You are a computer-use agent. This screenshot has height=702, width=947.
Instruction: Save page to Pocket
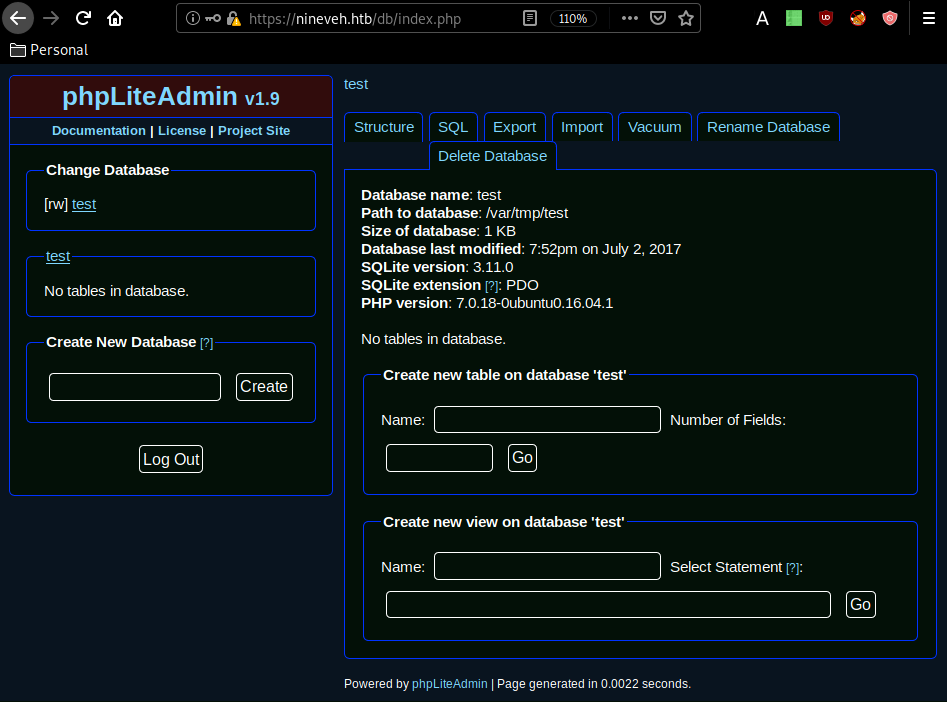pyautogui.click(x=657, y=18)
